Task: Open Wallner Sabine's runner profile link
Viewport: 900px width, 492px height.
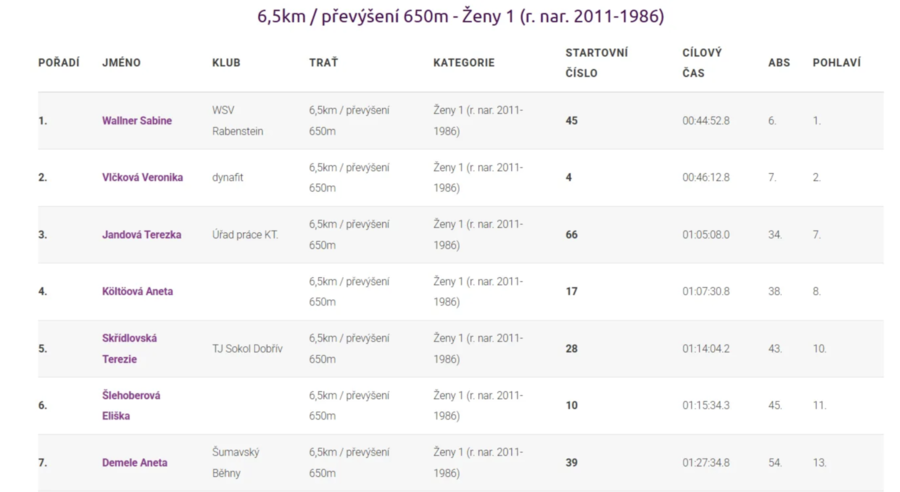Action: [x=137, y=121]
